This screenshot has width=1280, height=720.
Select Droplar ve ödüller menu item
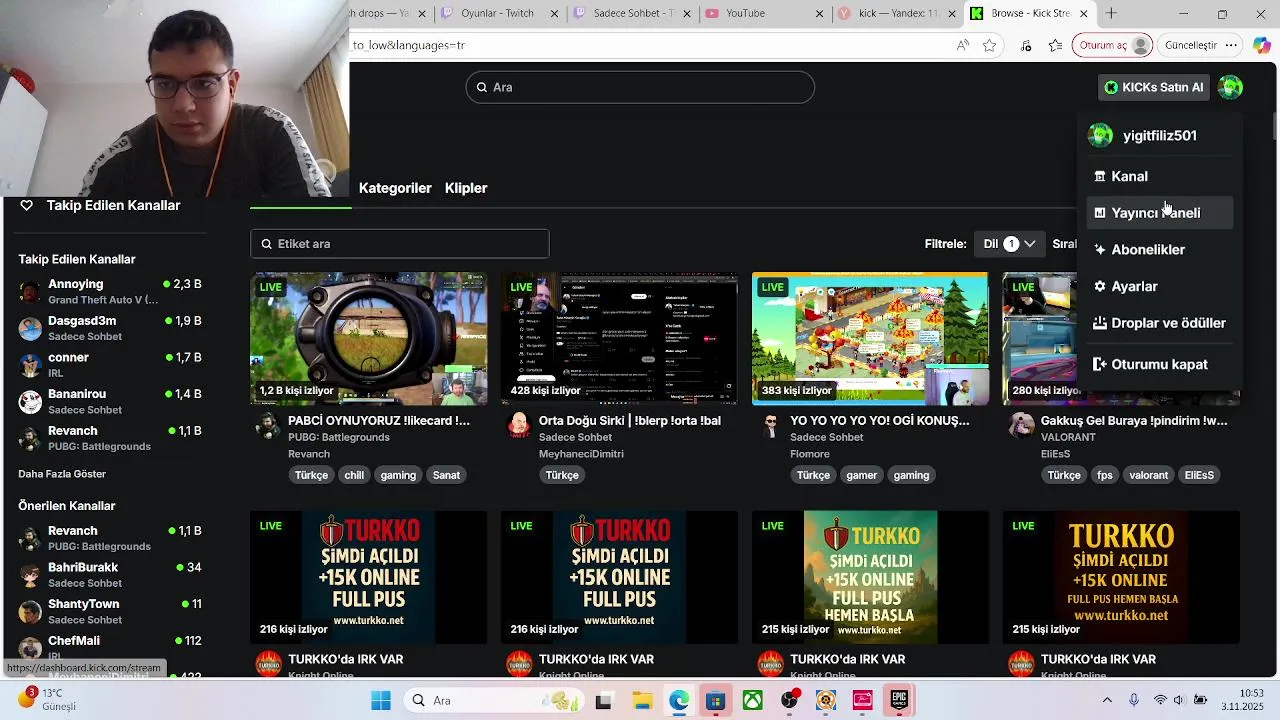(1159, 323)
